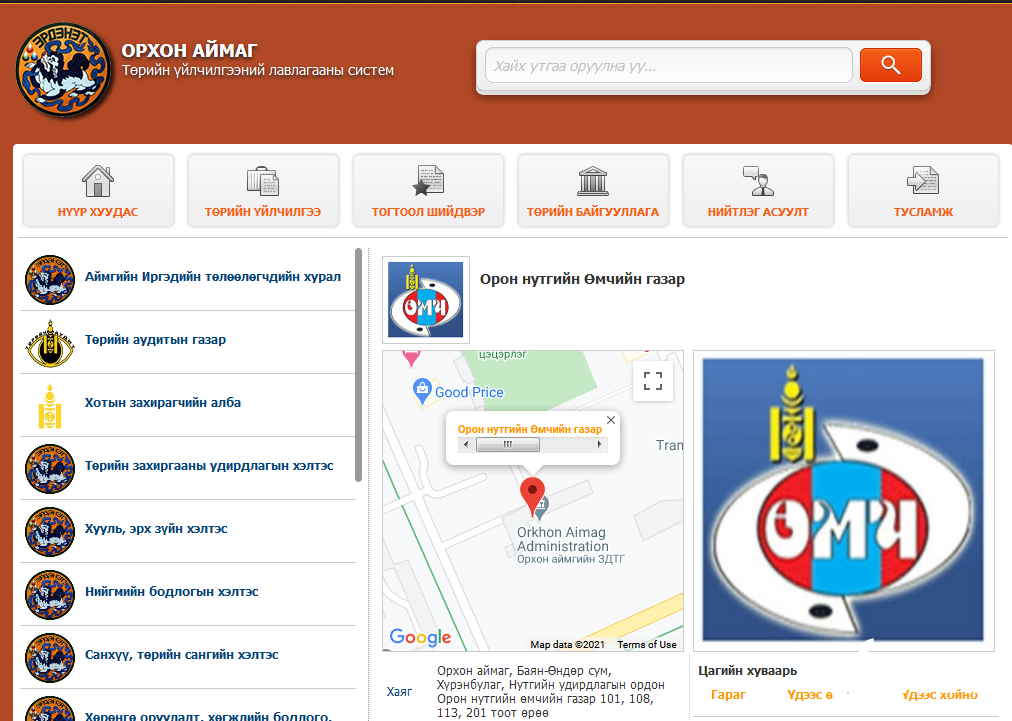Click the small ӨМЧ logo thumbnail
The width and height of the screenshot is (1012, 721).
click(426, 300)
